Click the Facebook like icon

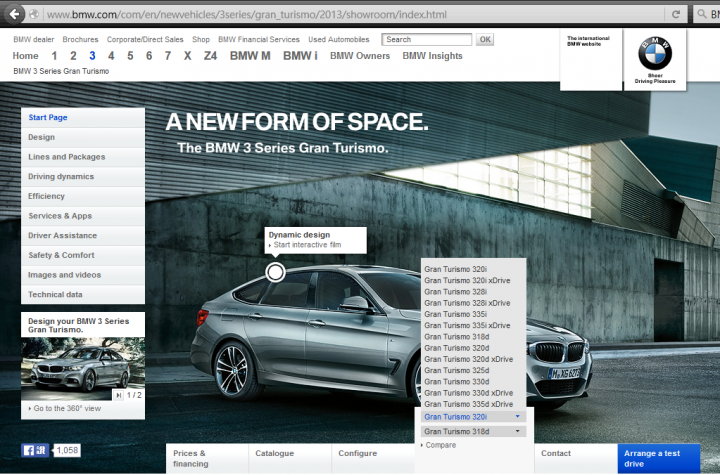coord(34,450)
